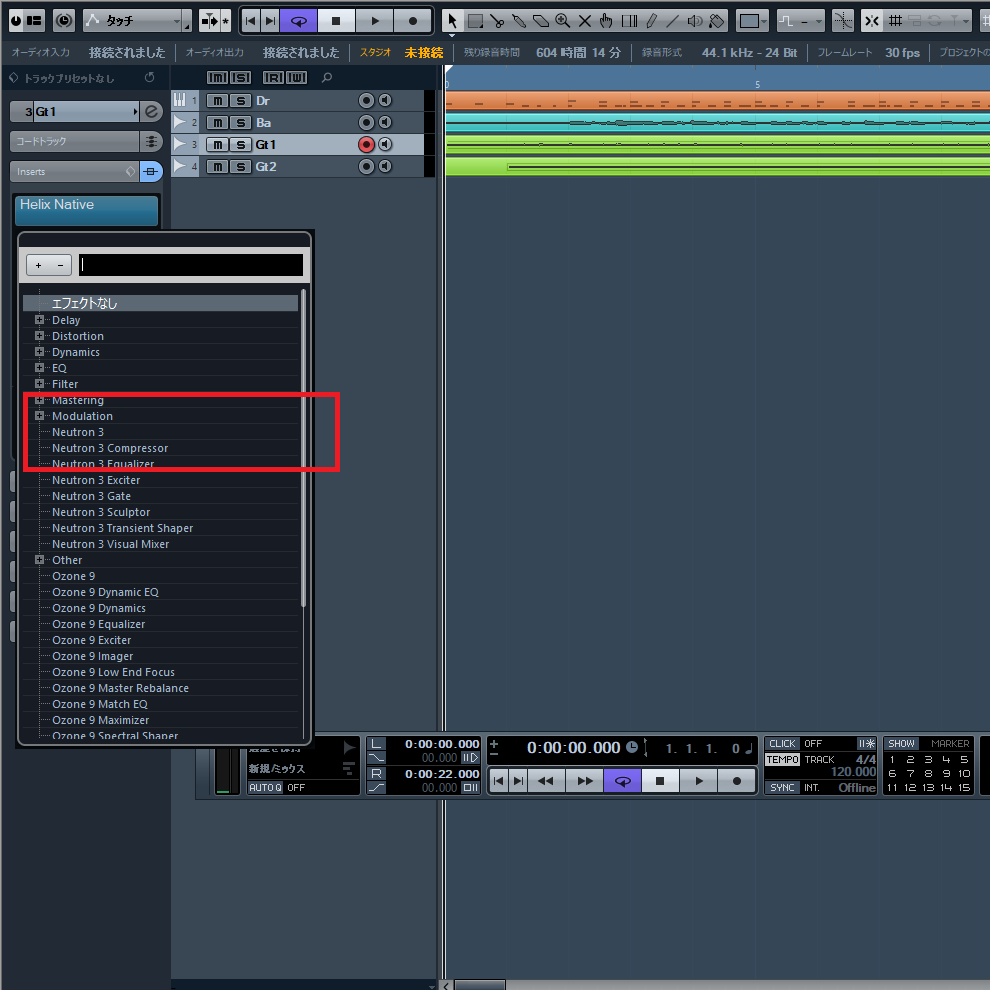
Task: Toggle the Constrain Delay Compensation button
Action: pyautogui.click(x=64, y=21)
